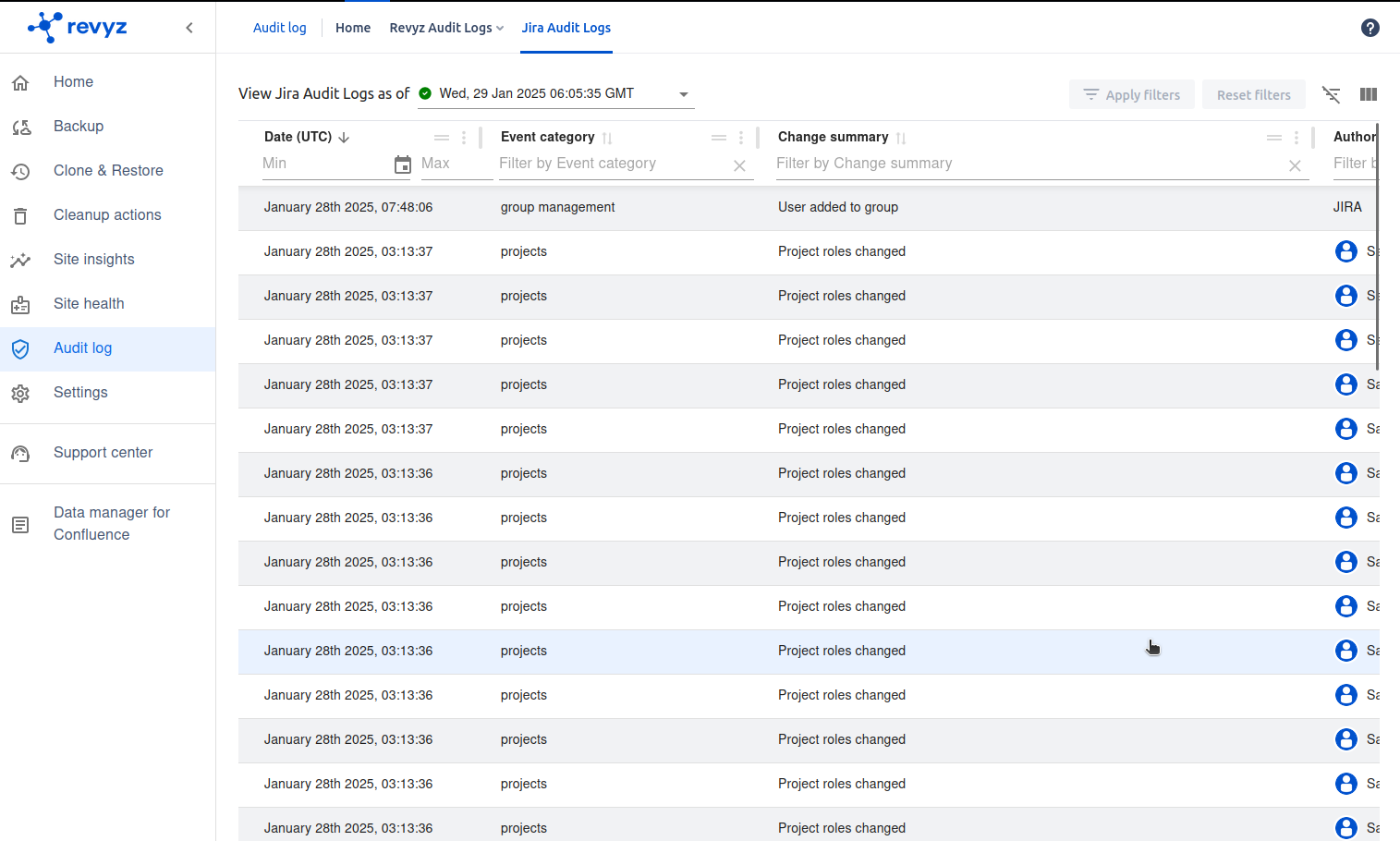The width and height of the screenshot is (1400, 841).
Task: Clear the Change summary filter
Action: 1294,165
